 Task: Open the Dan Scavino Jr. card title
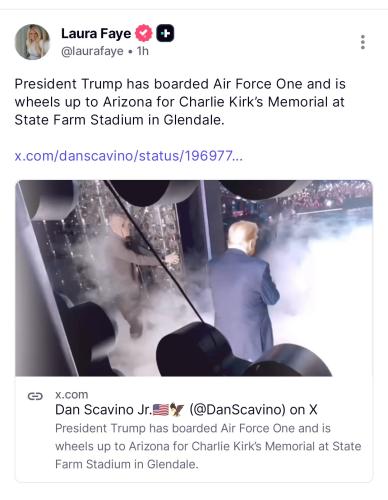click(186, 410)
